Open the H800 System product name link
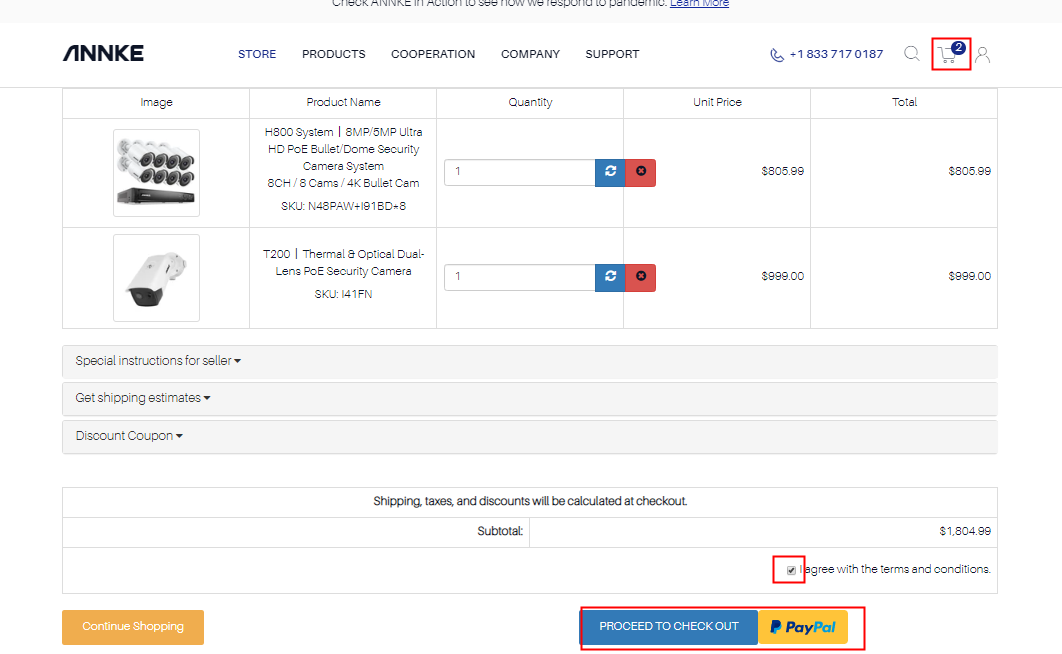The width and height of the screenshot is (1062, 654). (343, 158)
